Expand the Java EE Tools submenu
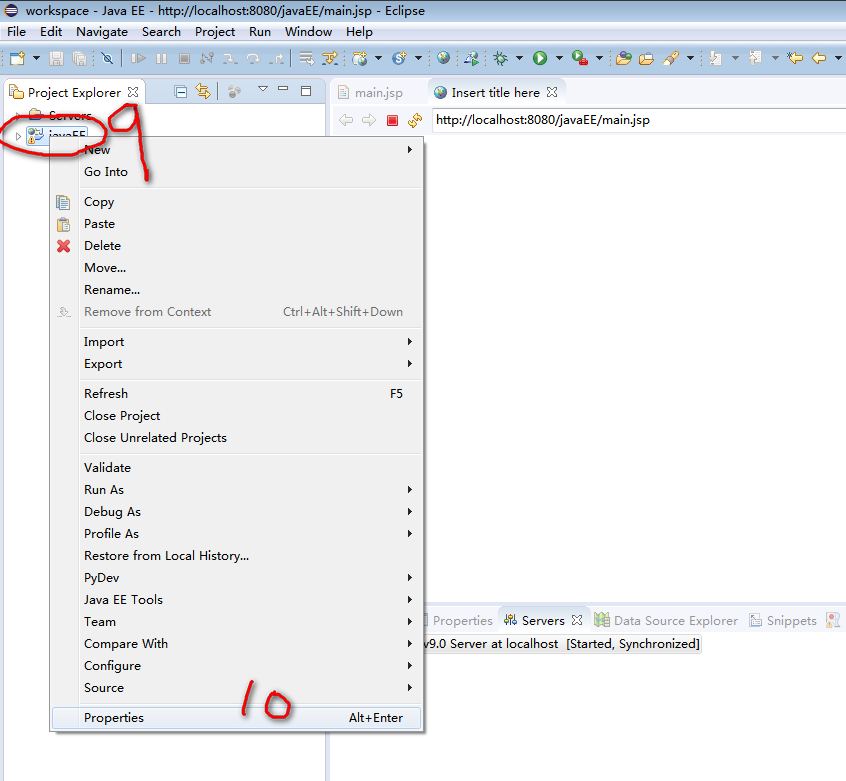 [x=236, y=600]
